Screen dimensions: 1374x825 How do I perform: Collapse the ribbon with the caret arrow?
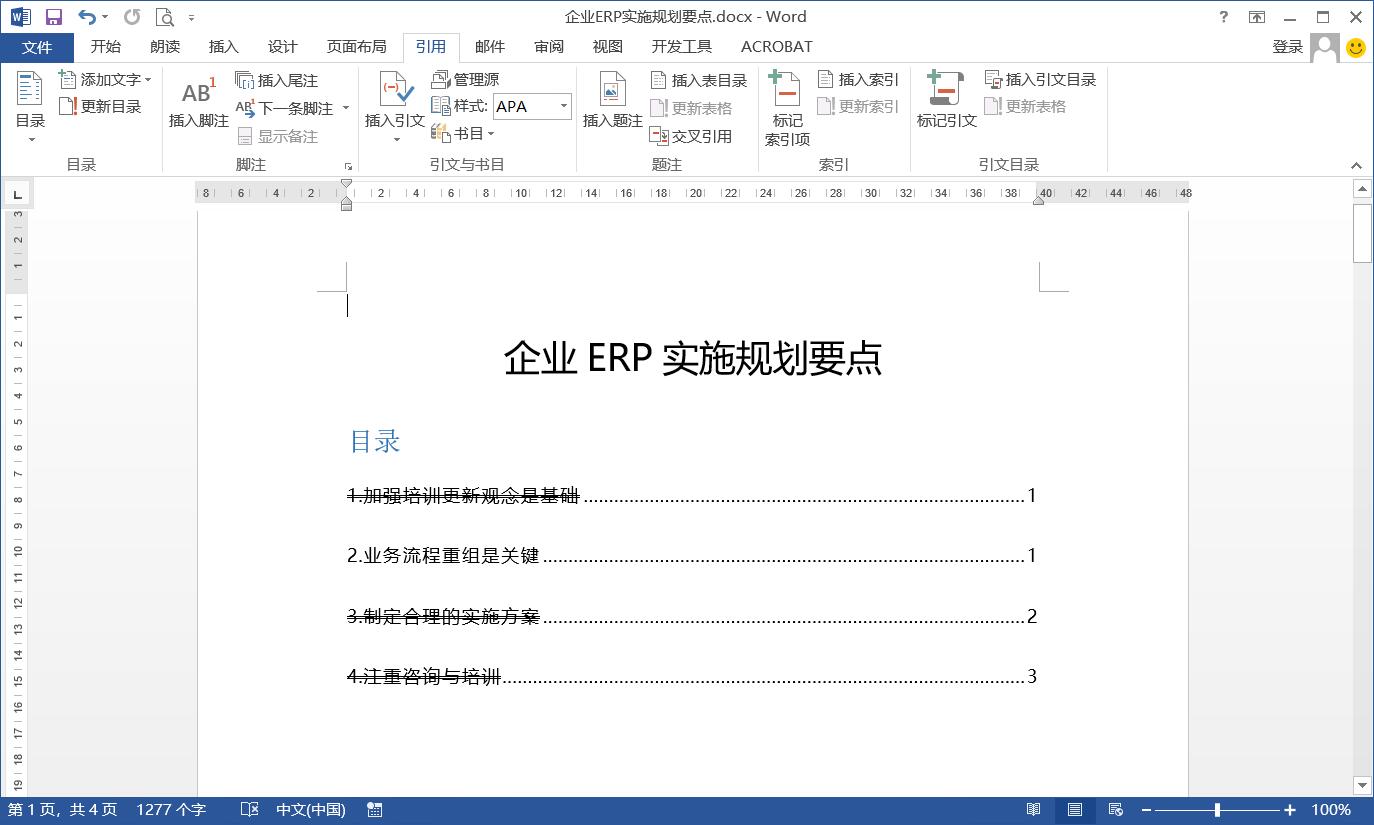click(x=1357, y=166)
